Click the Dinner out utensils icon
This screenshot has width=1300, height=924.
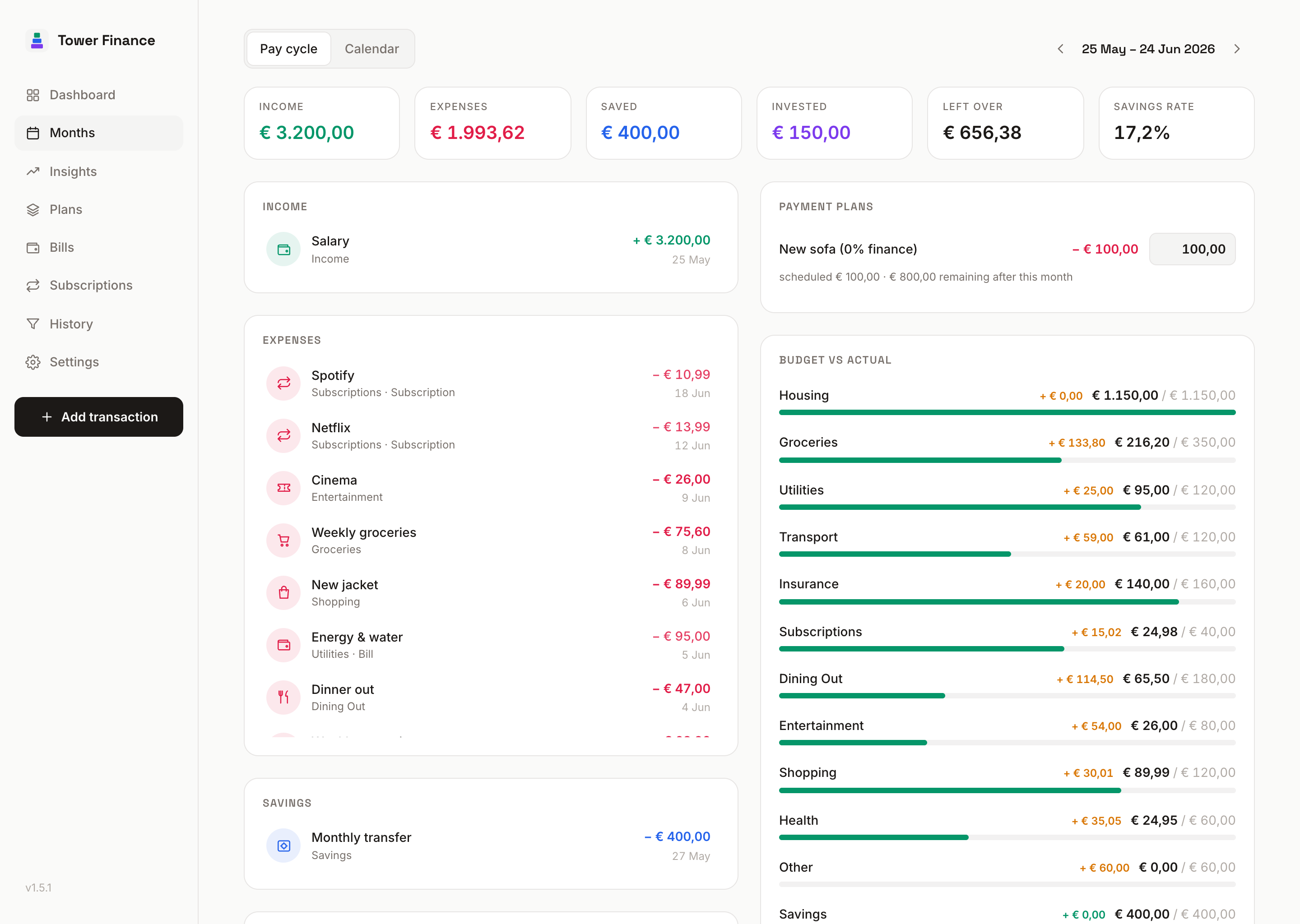(x=283, y=698)
